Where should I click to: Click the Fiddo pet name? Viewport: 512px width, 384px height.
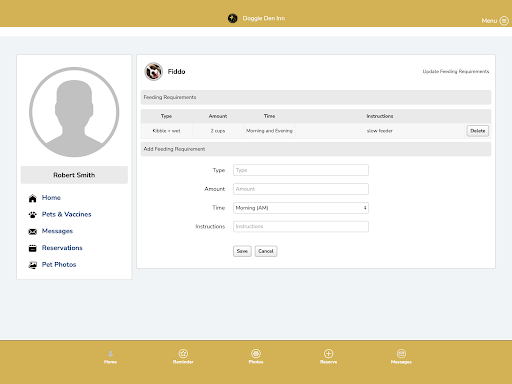coord(176,72)
